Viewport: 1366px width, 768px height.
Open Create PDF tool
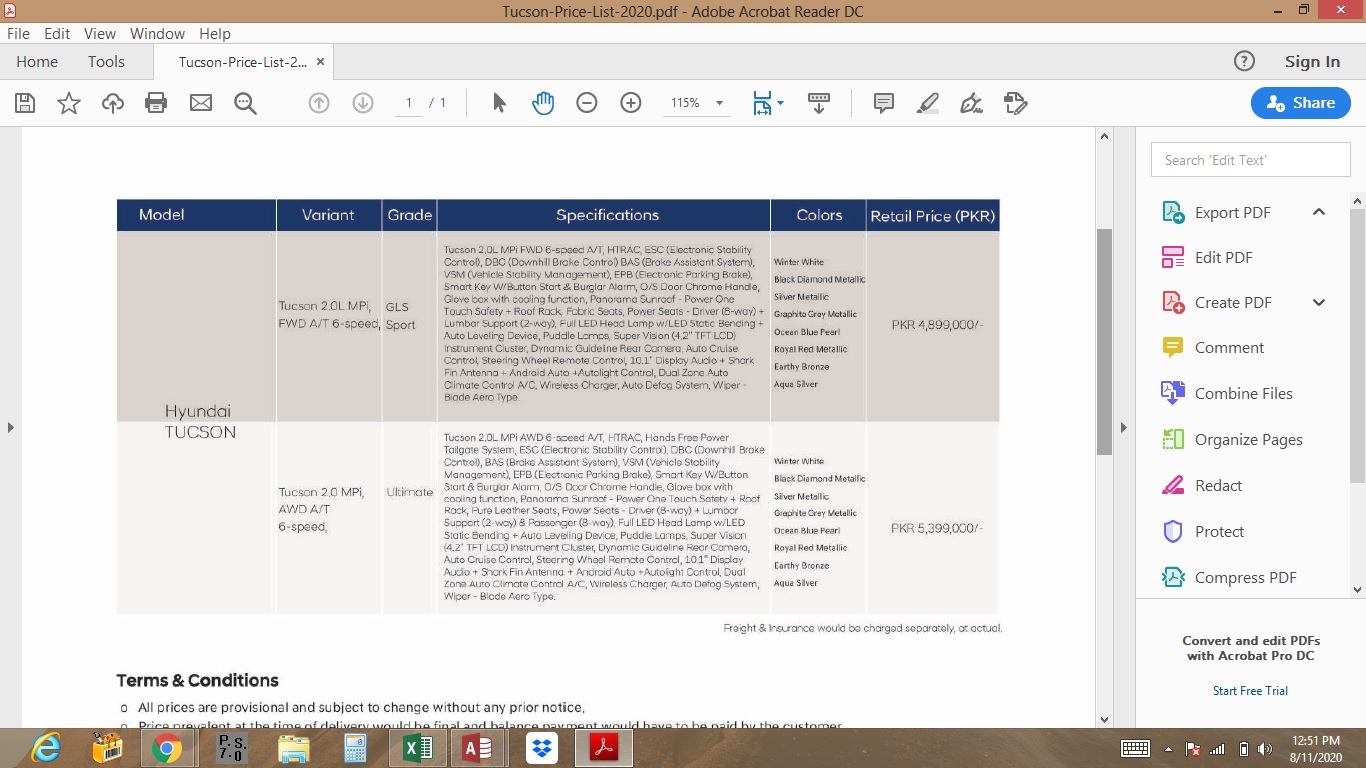point(1233,303)
